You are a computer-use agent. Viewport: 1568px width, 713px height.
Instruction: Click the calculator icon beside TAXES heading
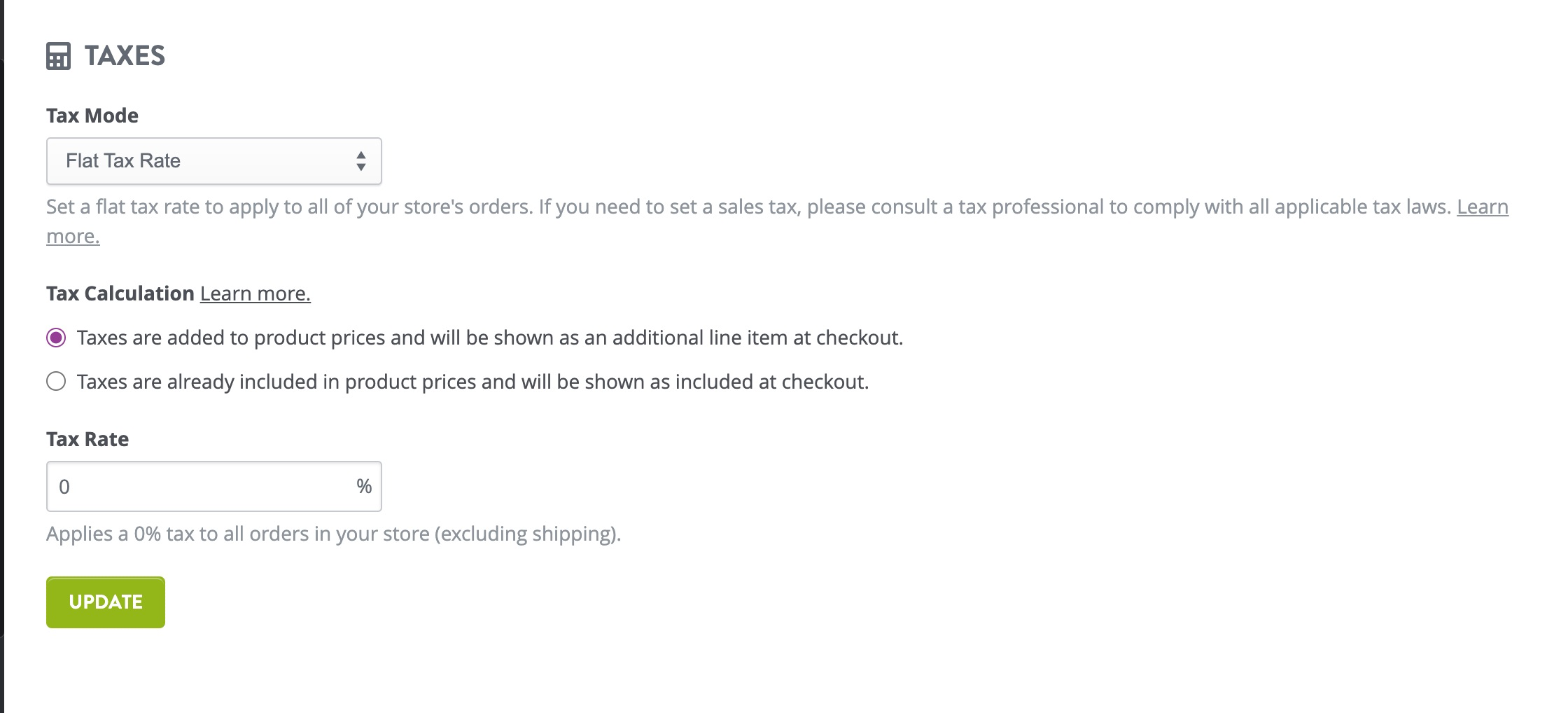coord(58,55)
